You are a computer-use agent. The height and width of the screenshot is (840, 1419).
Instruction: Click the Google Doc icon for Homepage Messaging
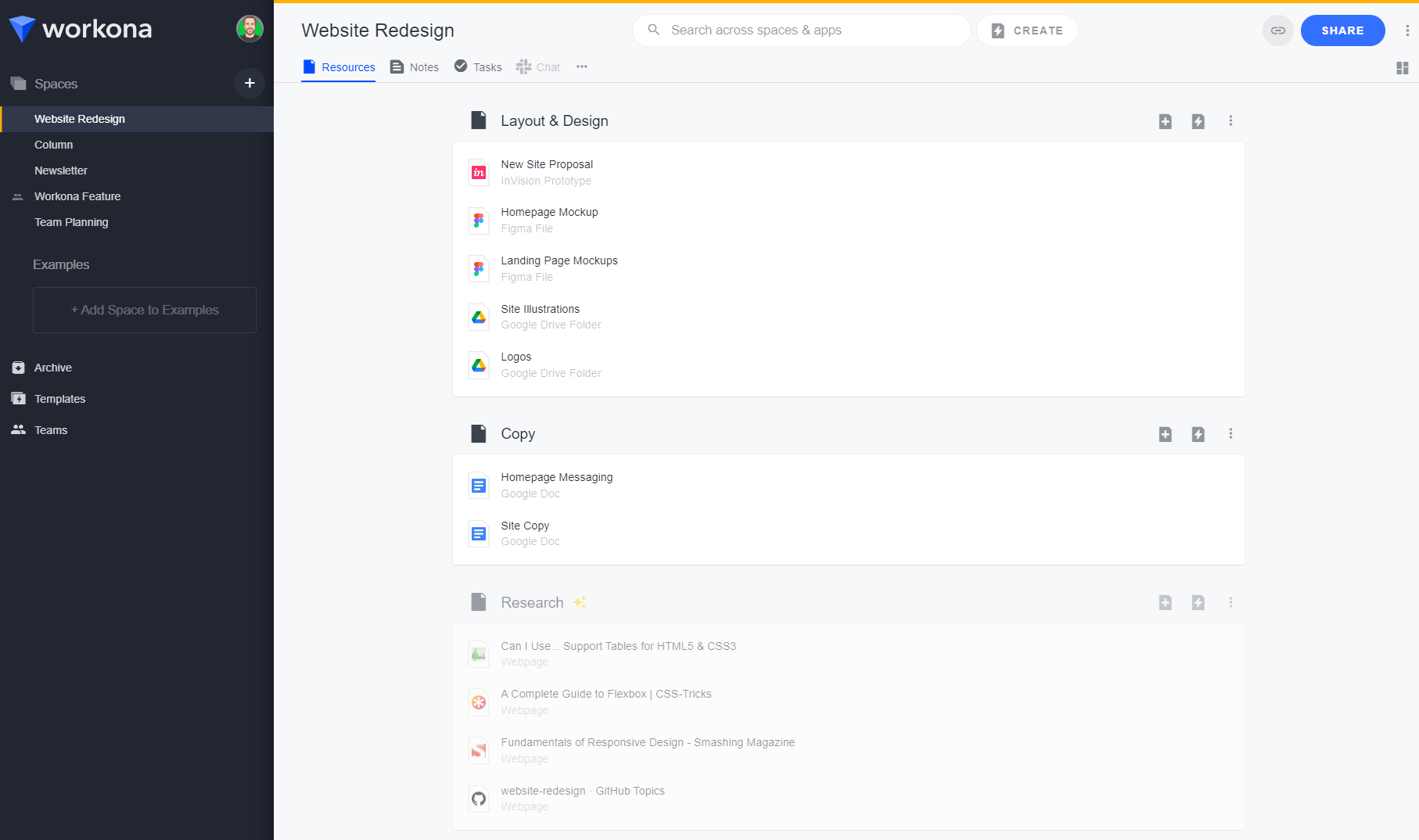click(479, 485)
